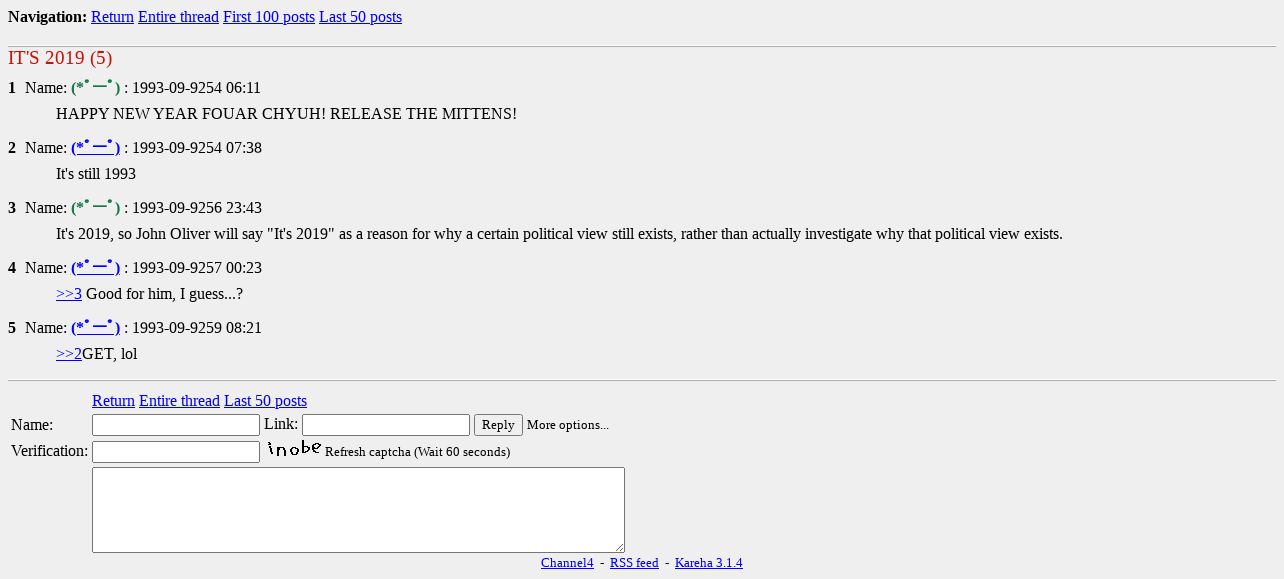
Task: Open top Last 50 posts link
Action: point(360,17)
